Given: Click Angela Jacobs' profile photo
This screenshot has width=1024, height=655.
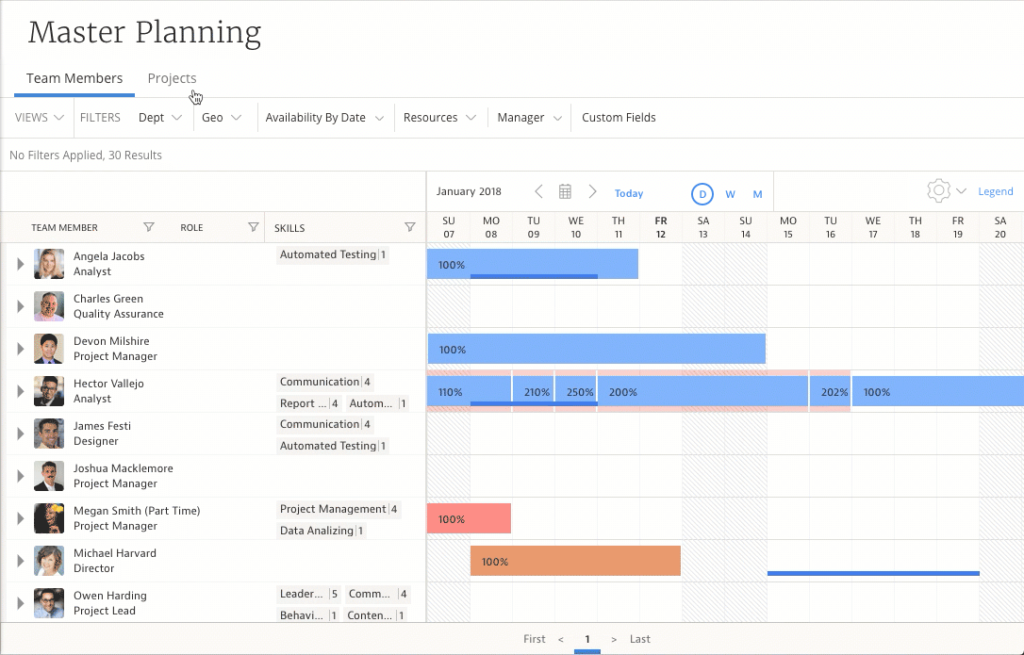Looking at the screenshot, I should 49,264.
